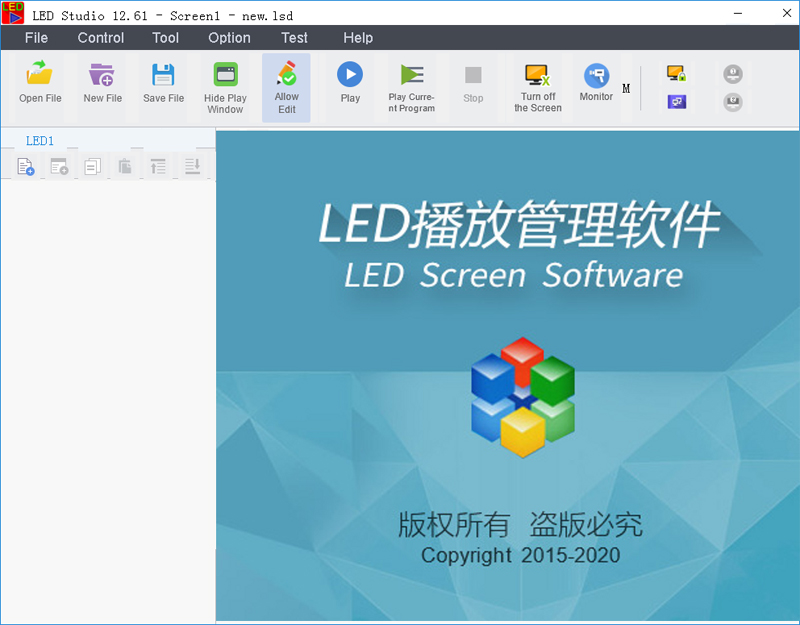Add a new program in the LED1 panel
The width and height of the screenshot is (800, 625).
[25, 166]
